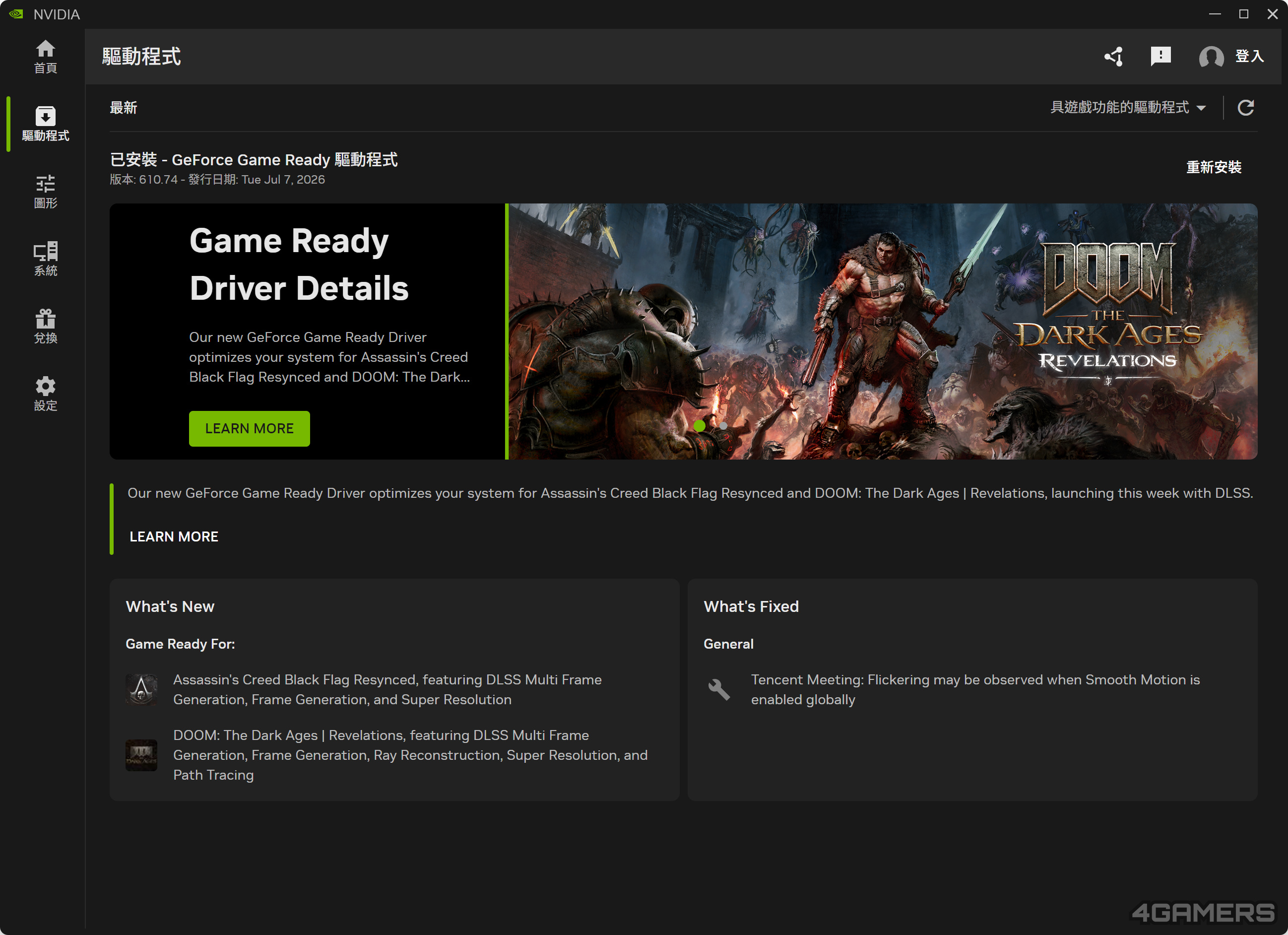Open the feedback notification icon
The image size is (1288, 935).
tap(1161, 56)
